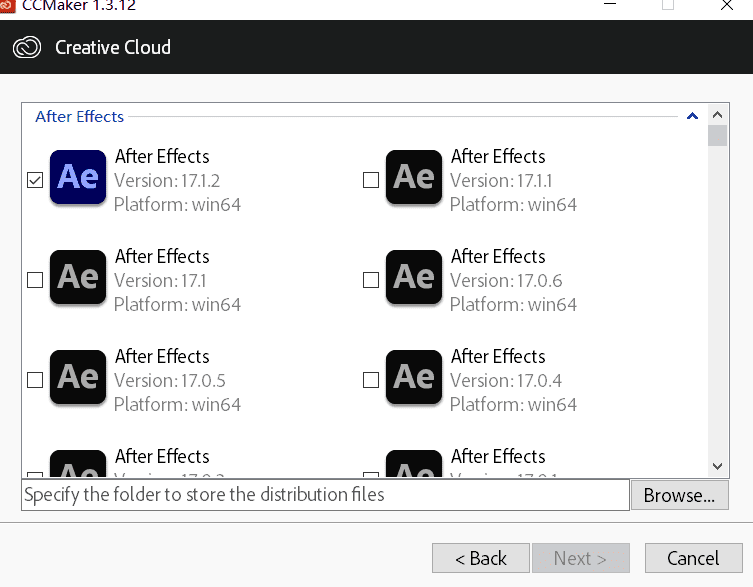Click Creative Cloud header title text
Image resolution: width=753 pixels, height=587 pixels.
[x=113, y=48]
